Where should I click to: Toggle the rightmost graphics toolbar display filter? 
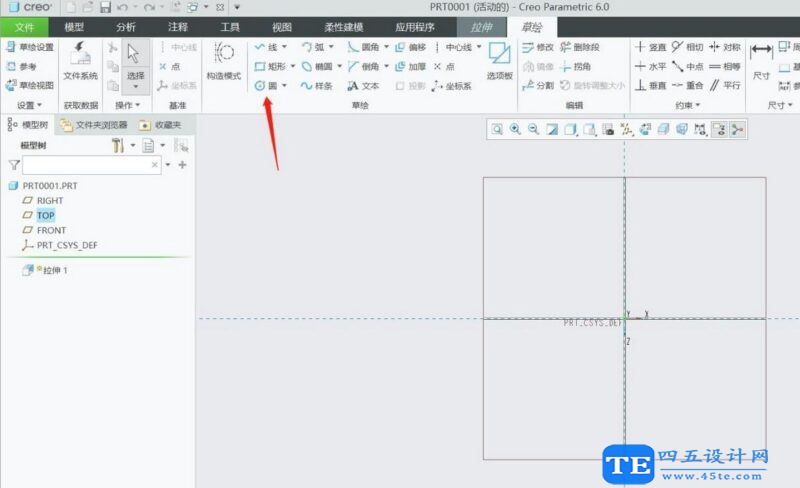point(738,129)
